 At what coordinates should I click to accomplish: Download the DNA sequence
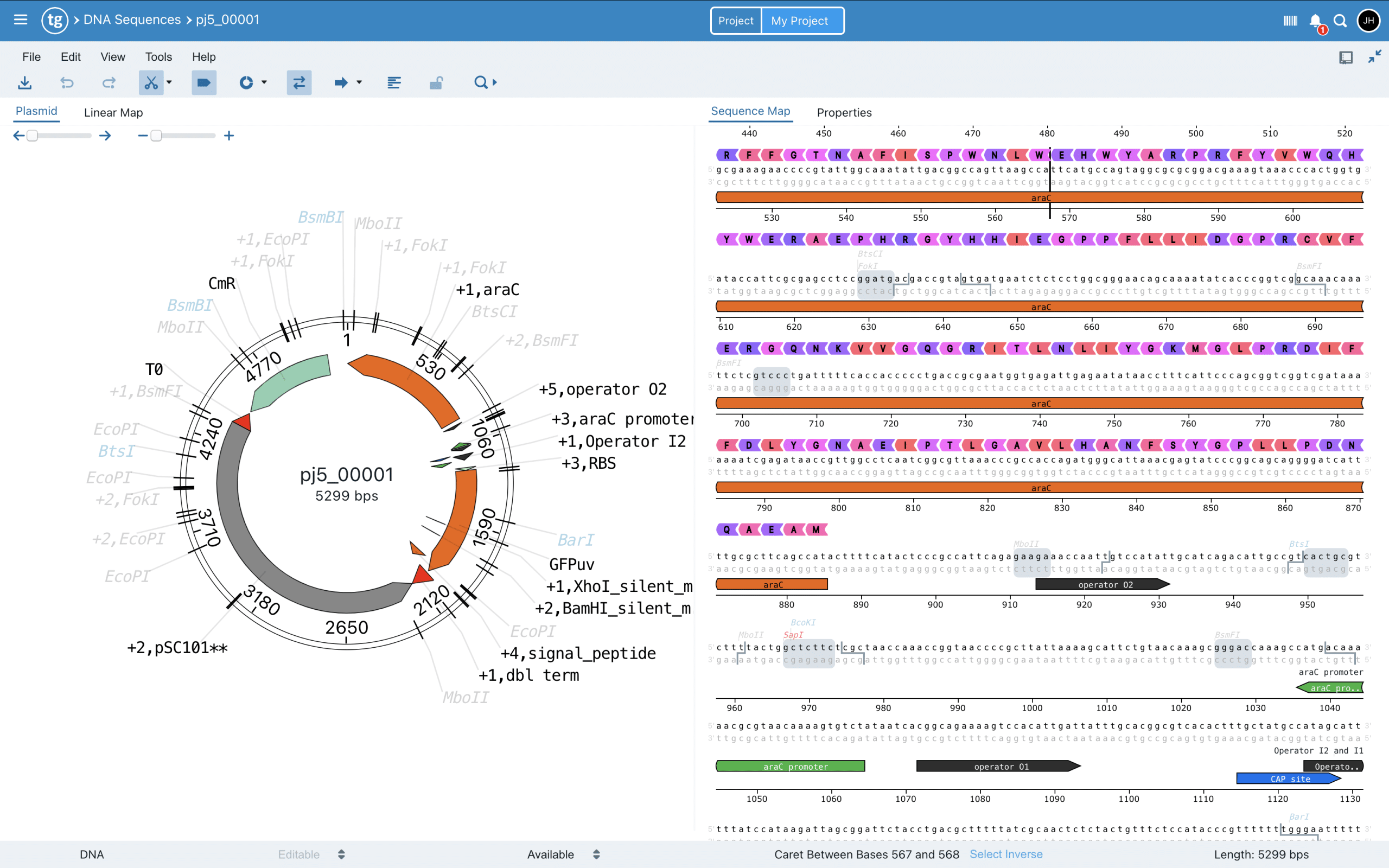pyautogui.click(x=24, y=82)
